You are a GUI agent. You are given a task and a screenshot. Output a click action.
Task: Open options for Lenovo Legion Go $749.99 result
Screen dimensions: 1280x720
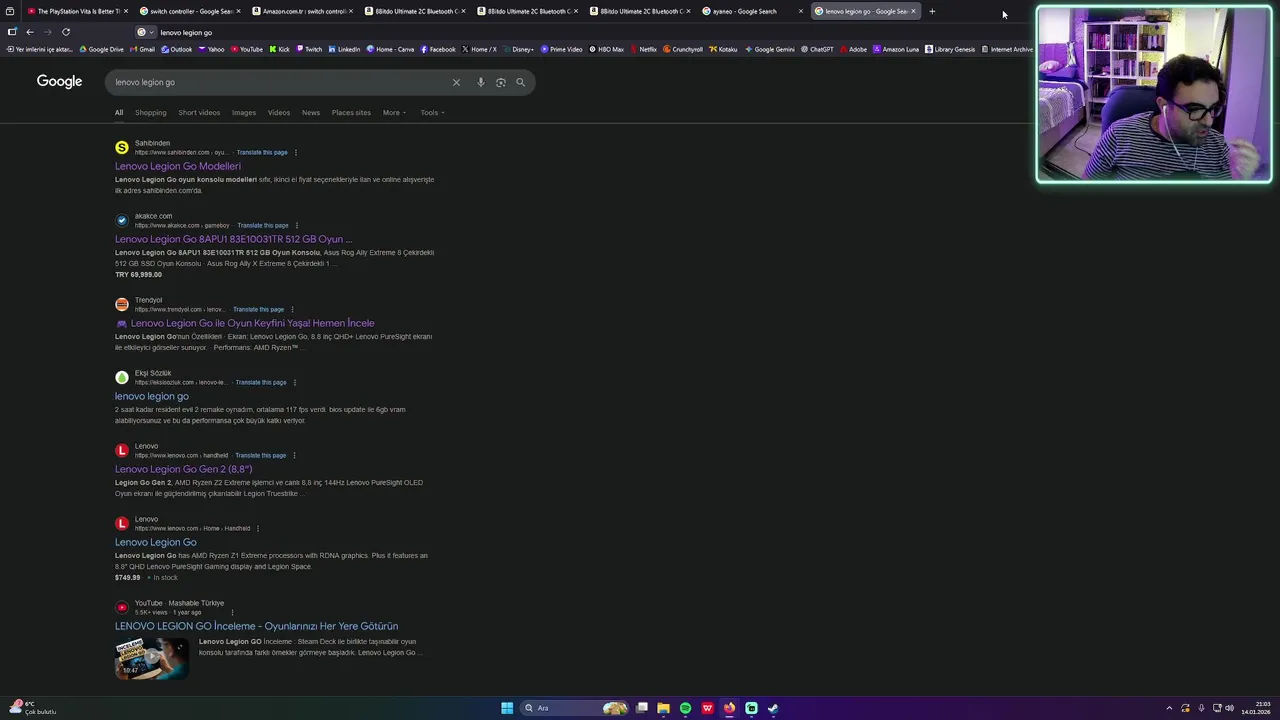(258, 529)
